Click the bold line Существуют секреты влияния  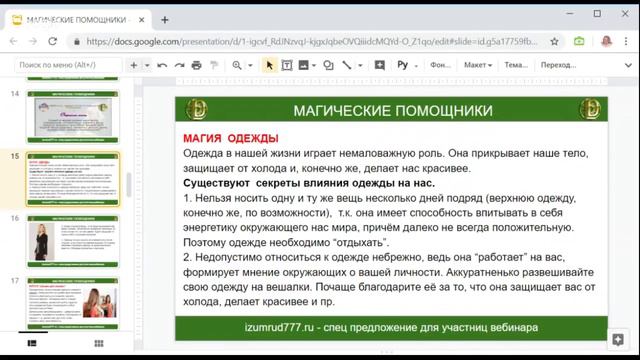tap(309, 183)
